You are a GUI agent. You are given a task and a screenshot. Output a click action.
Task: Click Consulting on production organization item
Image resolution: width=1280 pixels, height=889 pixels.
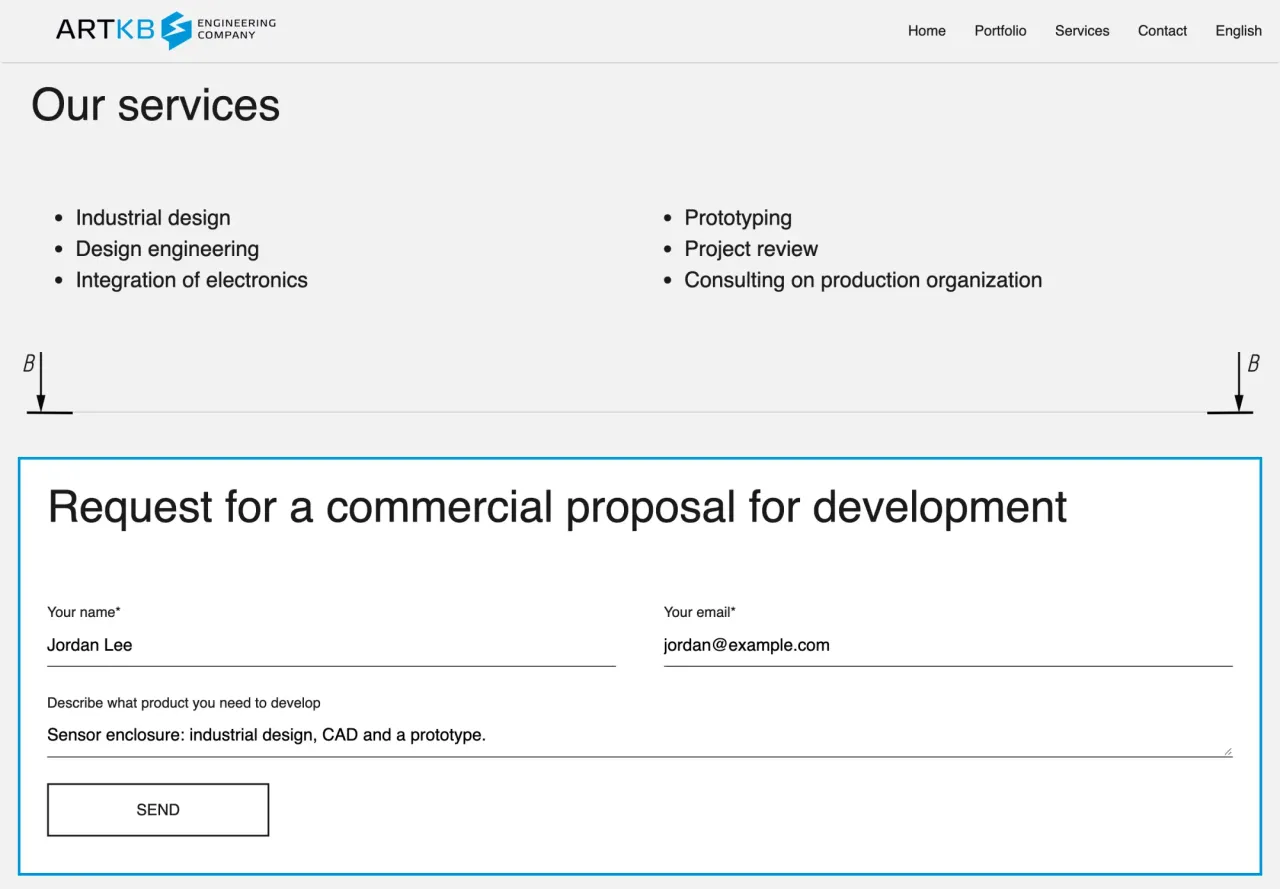[x=863, y=280]
